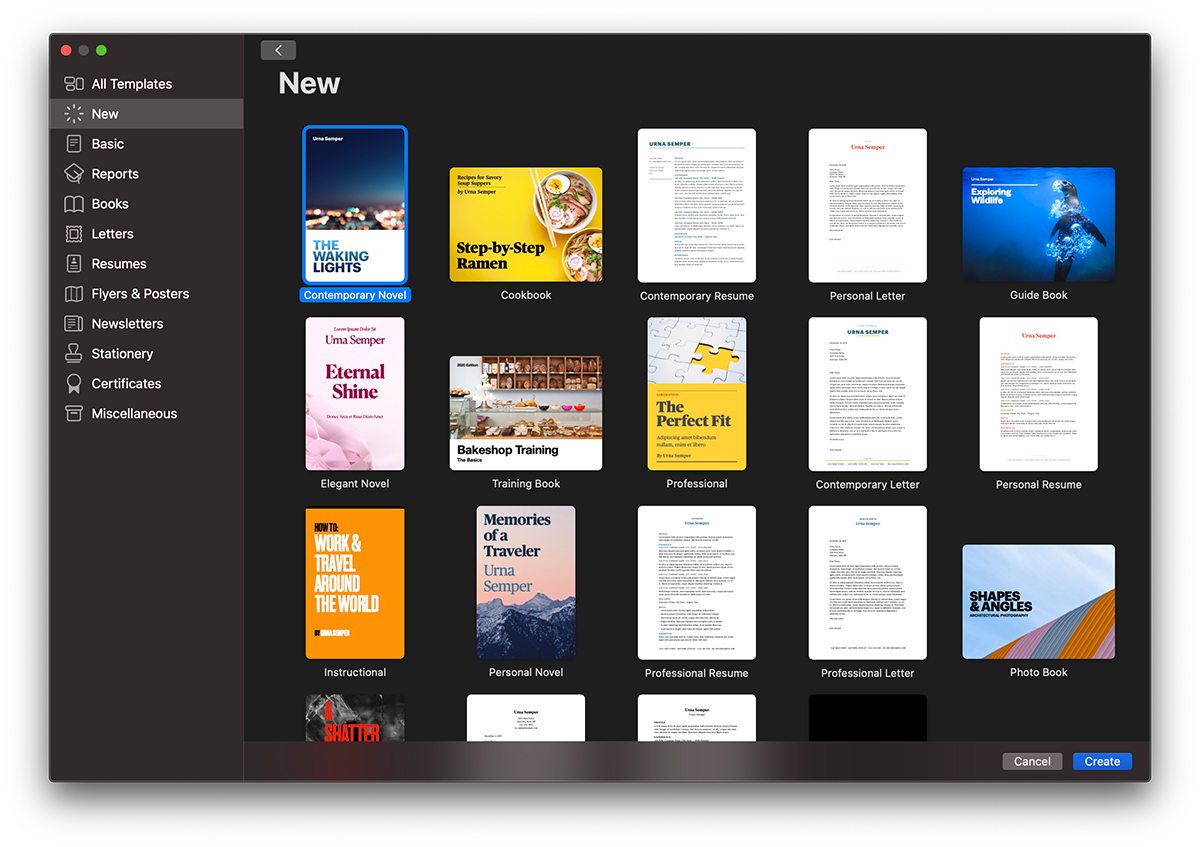The width and height of the screenshot is (1200, 847).
Task: Open the Reports category icon
Action: [x=74, y=174]
